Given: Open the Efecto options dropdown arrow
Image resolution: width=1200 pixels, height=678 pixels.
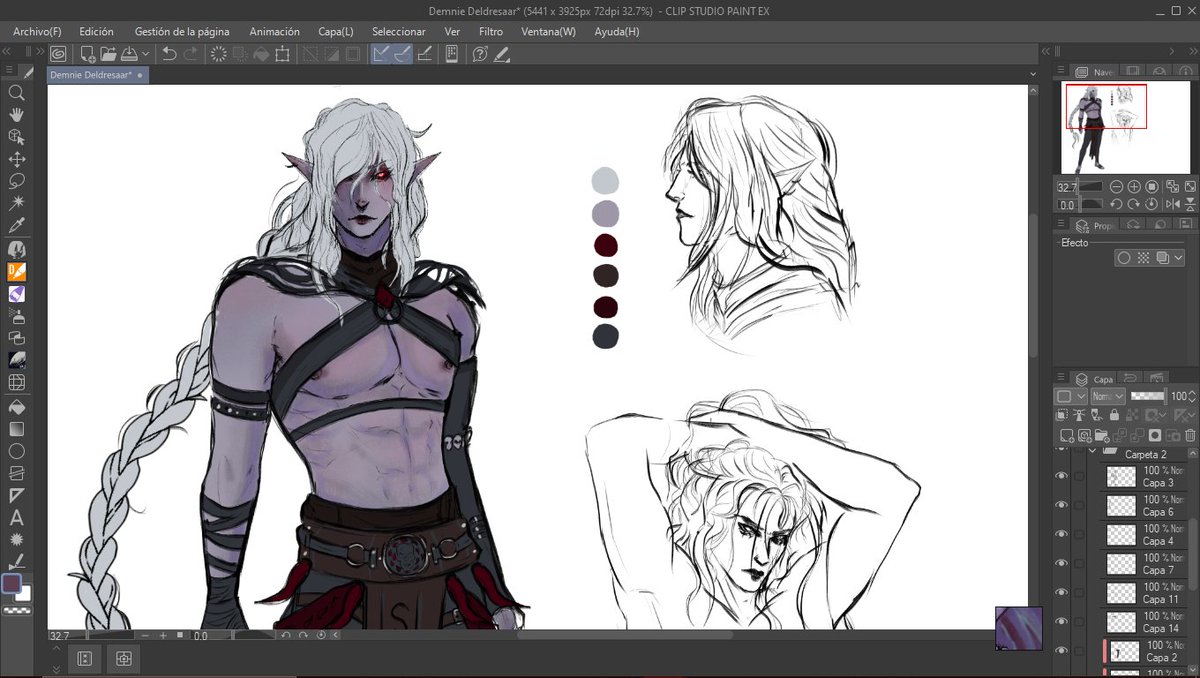Looking at the screenshot, I should coord(1177,258).
